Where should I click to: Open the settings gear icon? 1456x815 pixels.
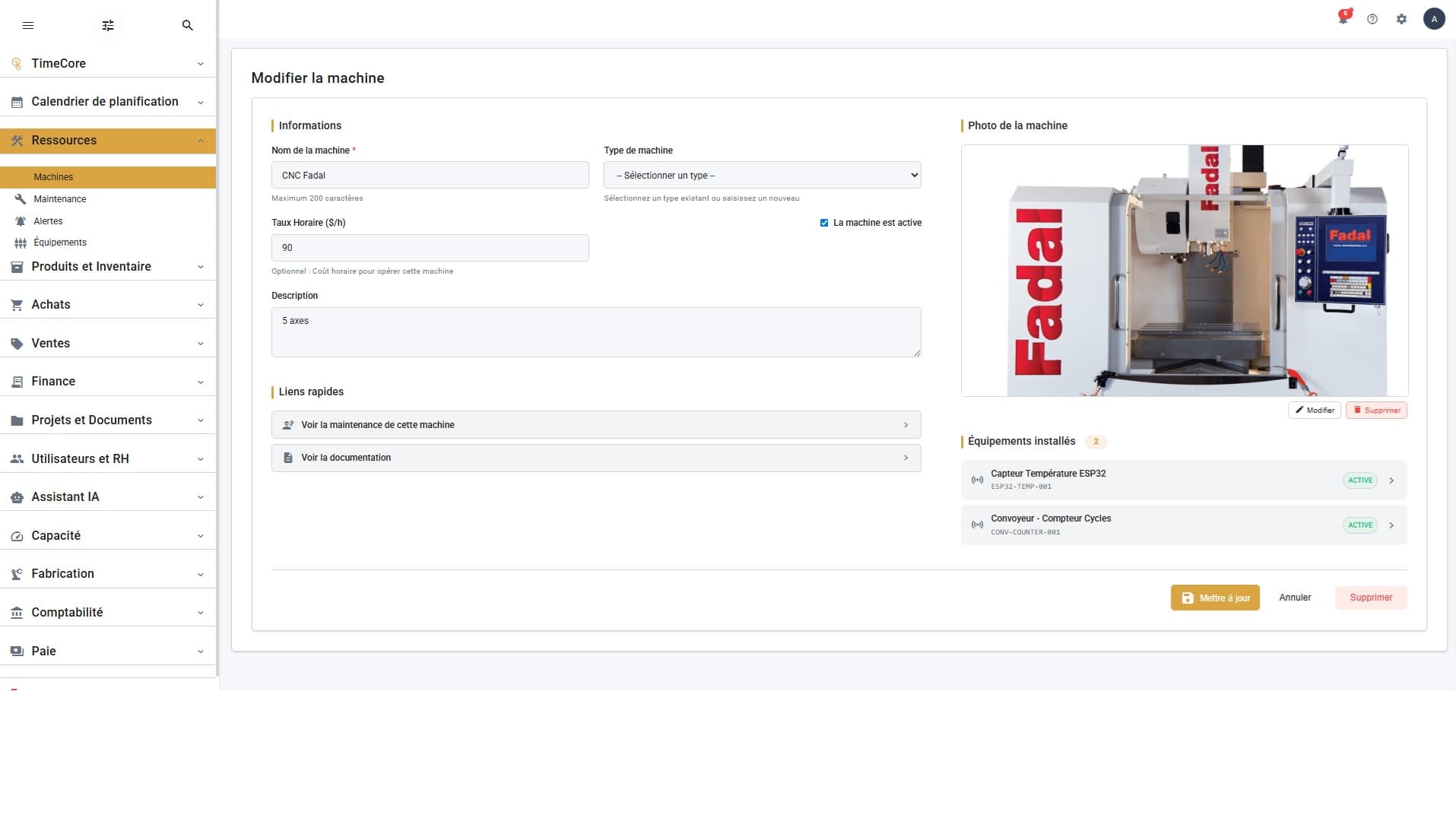pos(1401,19)
